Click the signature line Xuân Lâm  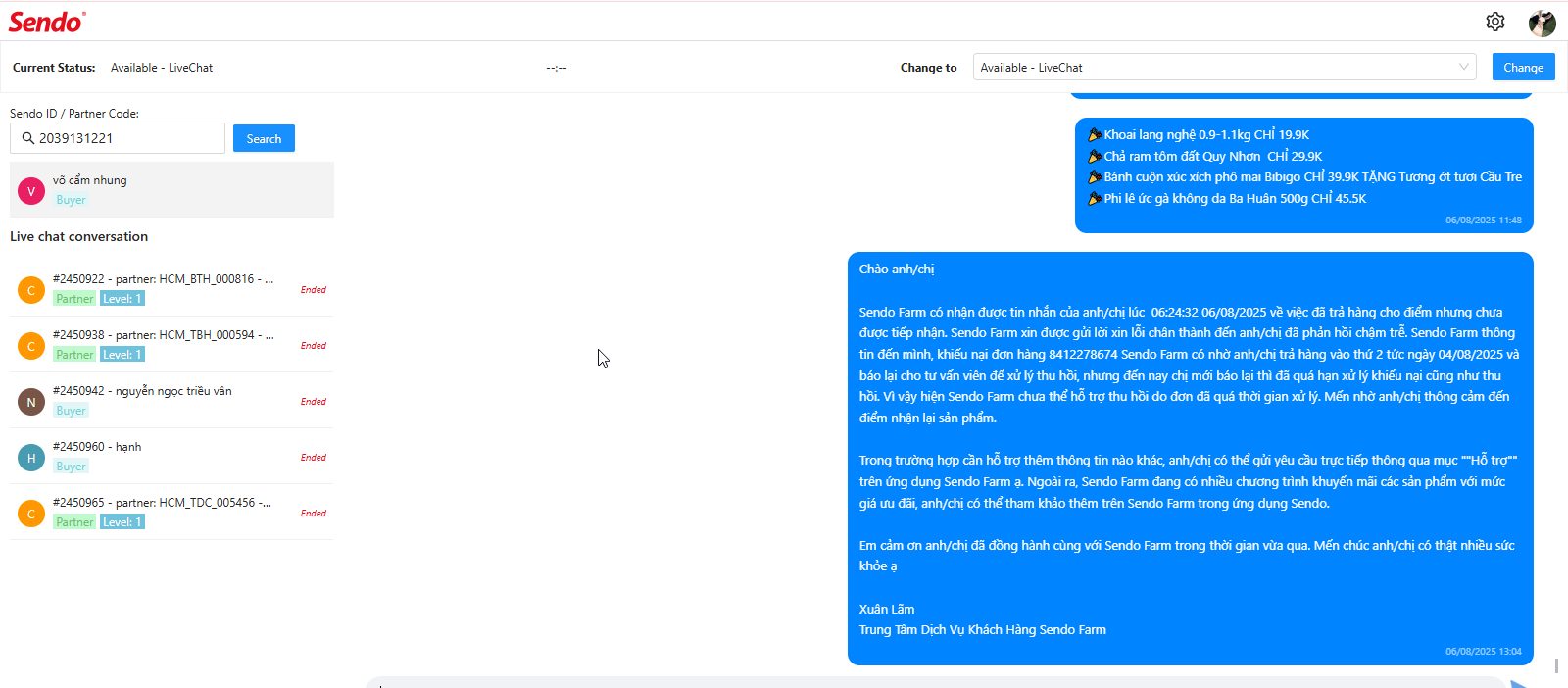[887, 609]
